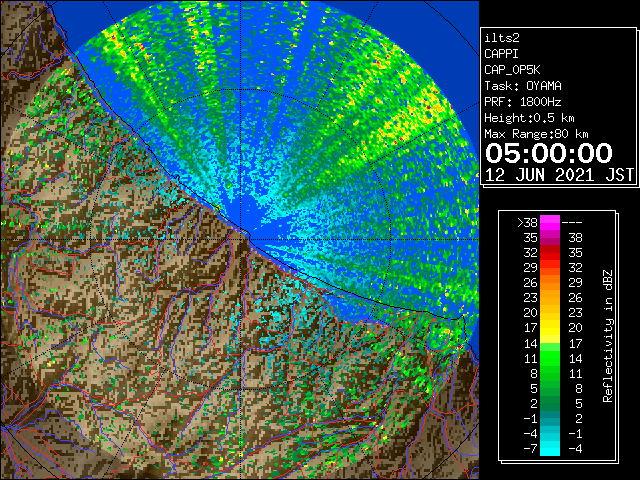Select the "12 JUN 2021 JST" date
This screenshot has height=480, width=640.
click(x=559, y=175)
